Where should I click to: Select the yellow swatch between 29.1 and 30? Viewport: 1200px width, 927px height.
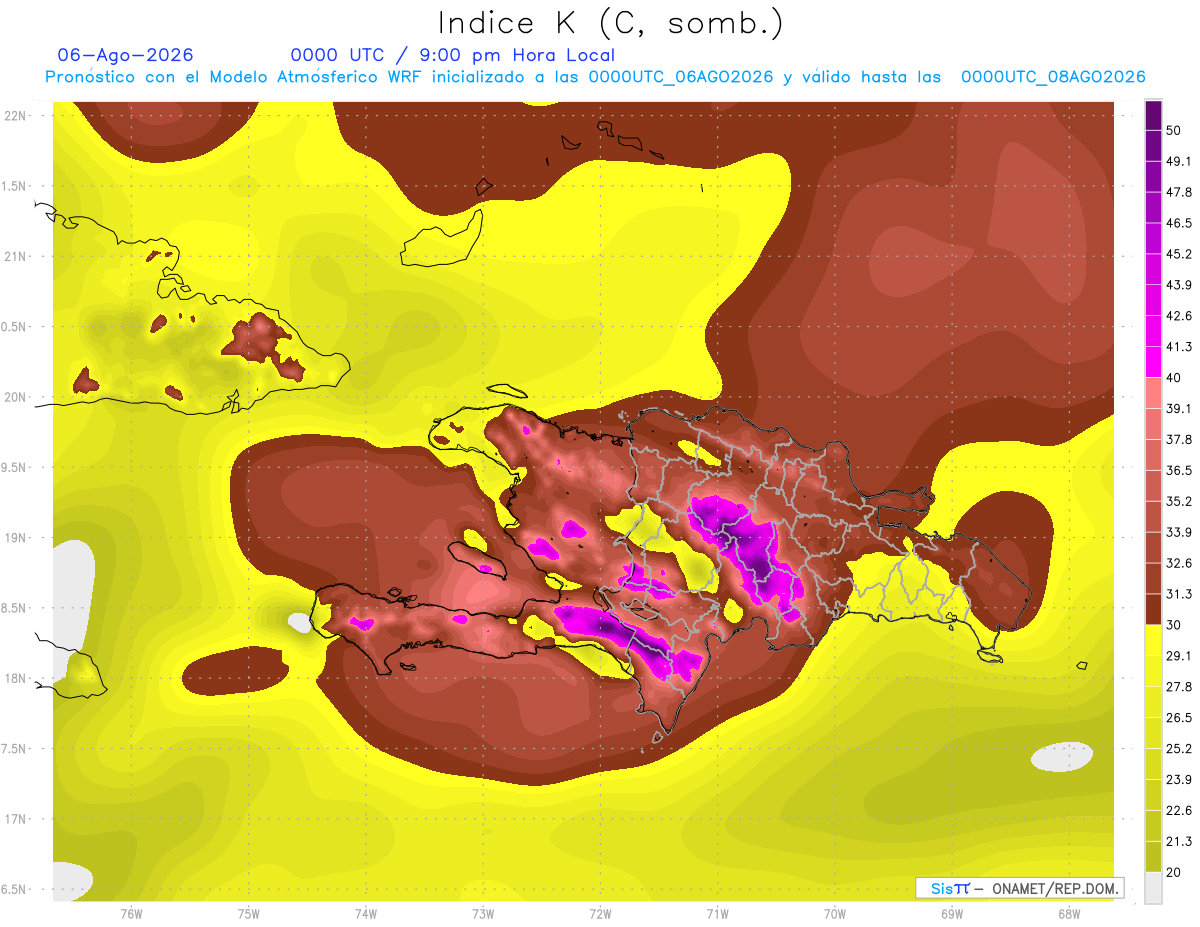coord(1154,640)
